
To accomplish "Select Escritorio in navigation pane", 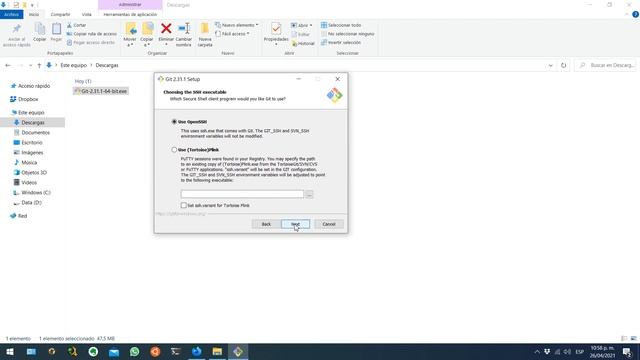I will 31,142.
